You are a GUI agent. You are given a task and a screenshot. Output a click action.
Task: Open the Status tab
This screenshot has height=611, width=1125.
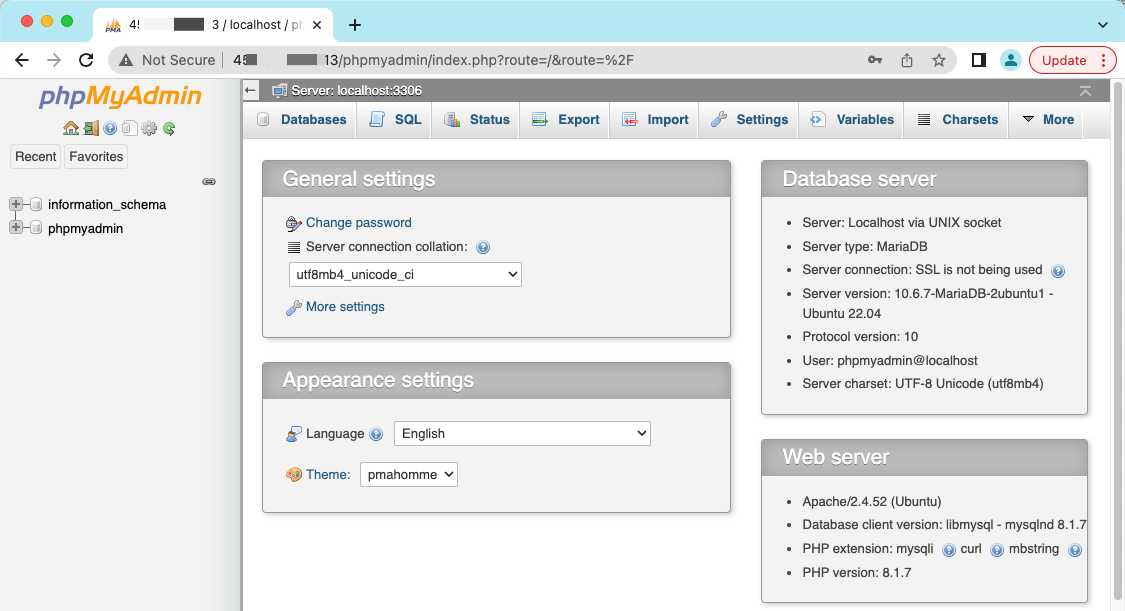(476, 120)
